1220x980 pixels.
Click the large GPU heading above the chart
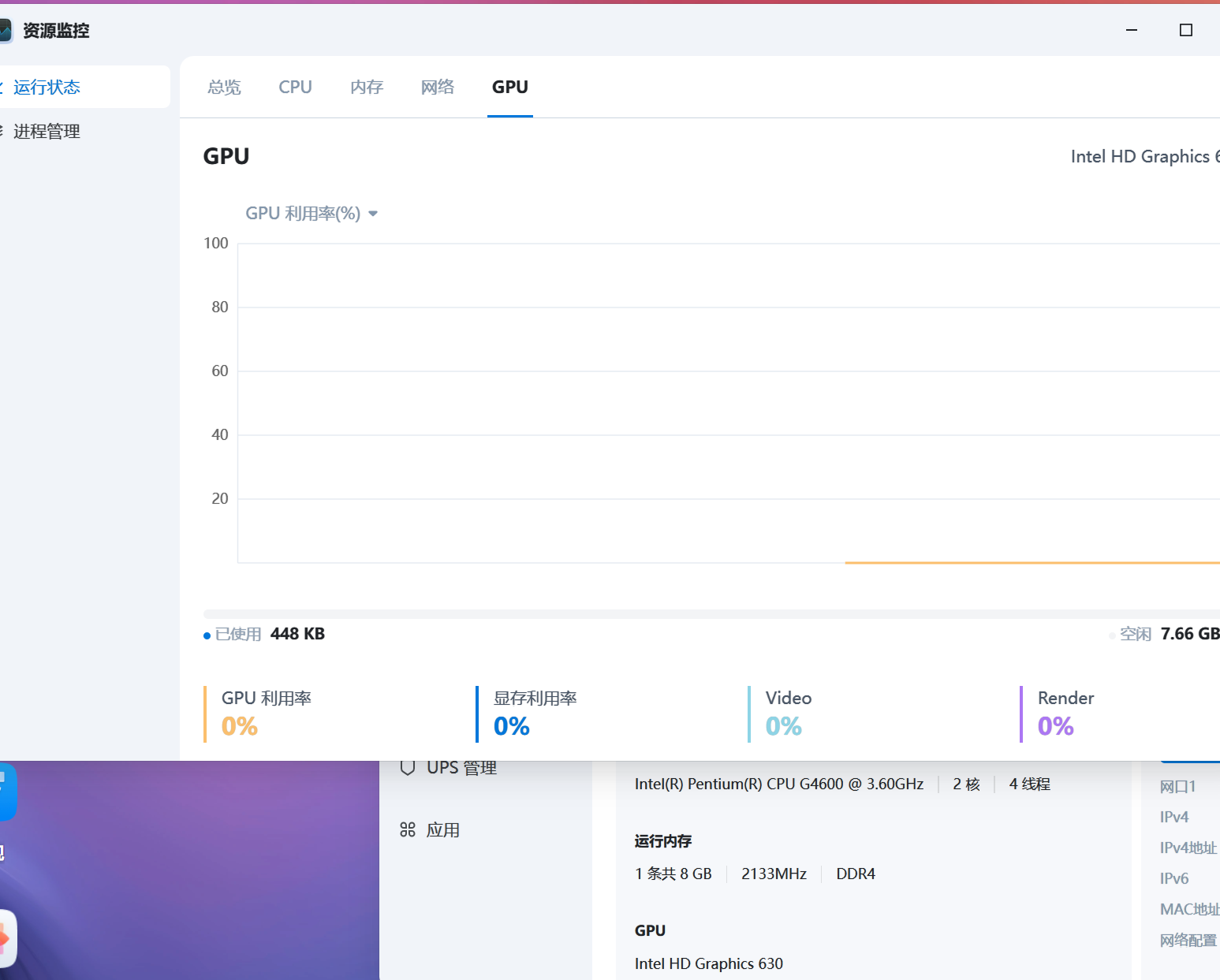[x=226, y=156]
